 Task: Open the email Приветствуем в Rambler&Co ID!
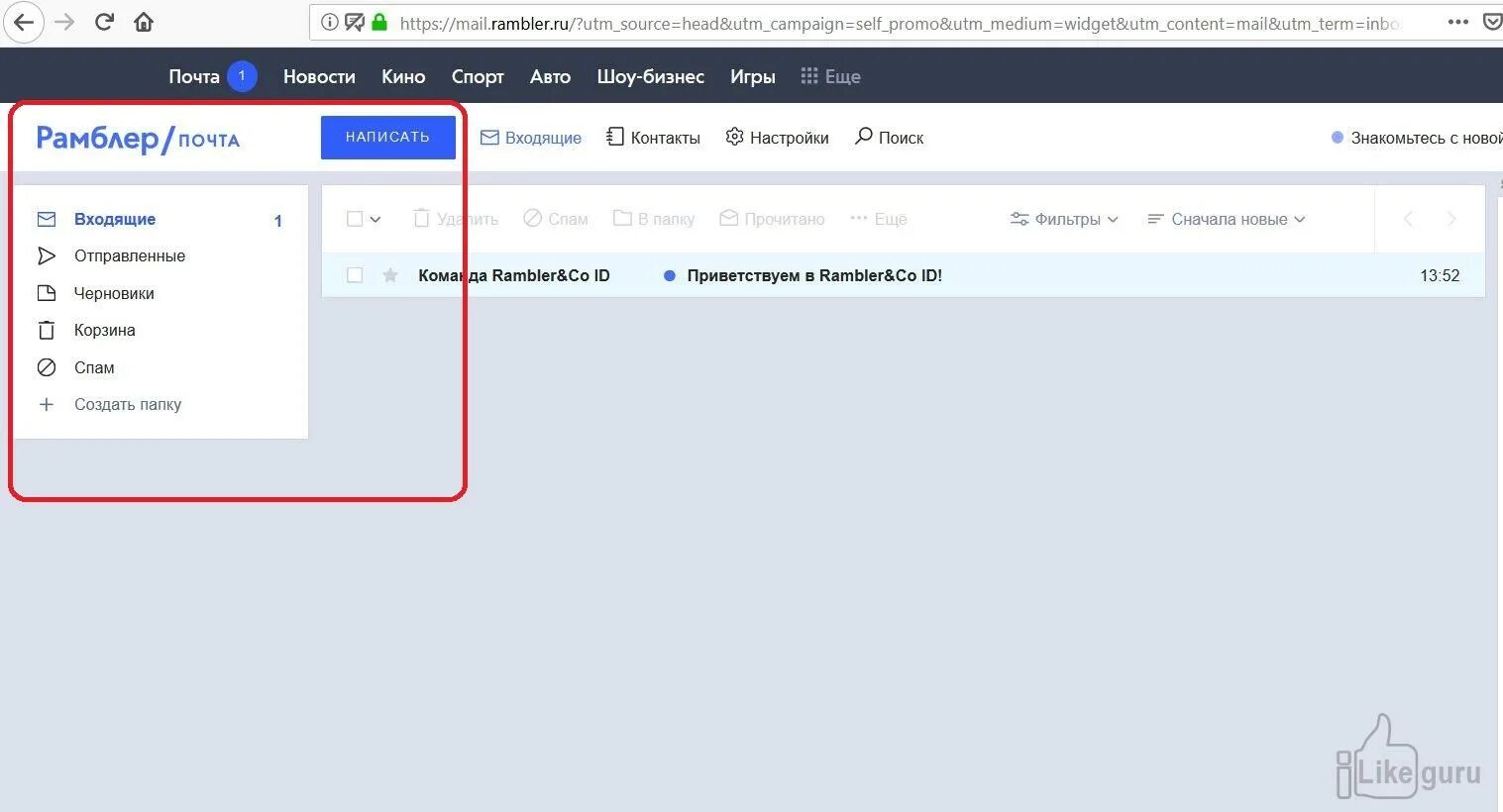point(814,275)
